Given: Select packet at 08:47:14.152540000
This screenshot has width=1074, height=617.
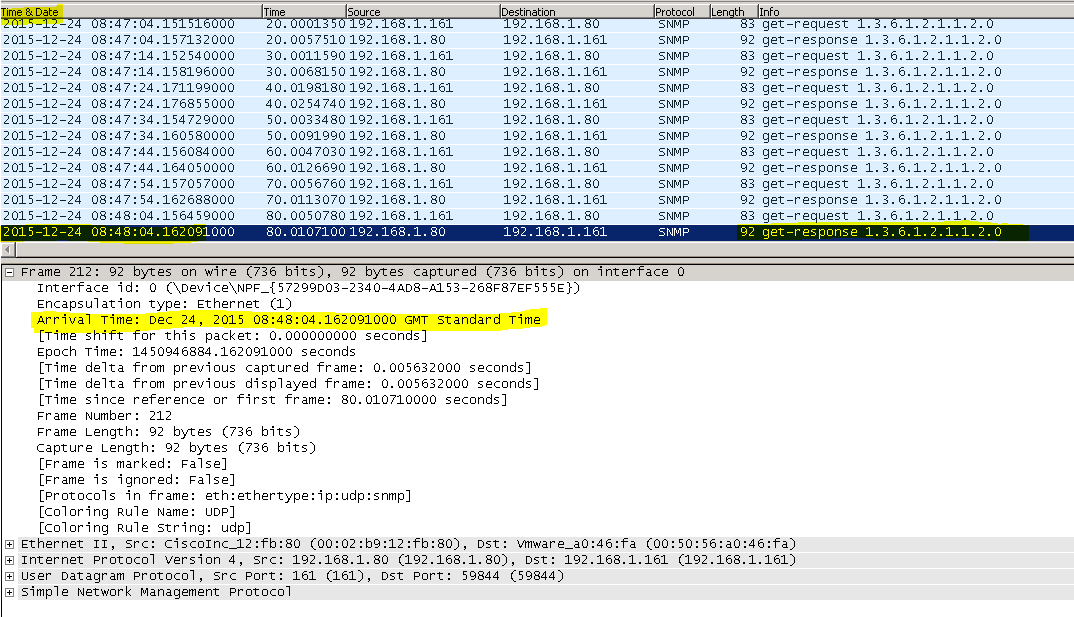Looking at the screenshot, I should (x=537, y=55).
